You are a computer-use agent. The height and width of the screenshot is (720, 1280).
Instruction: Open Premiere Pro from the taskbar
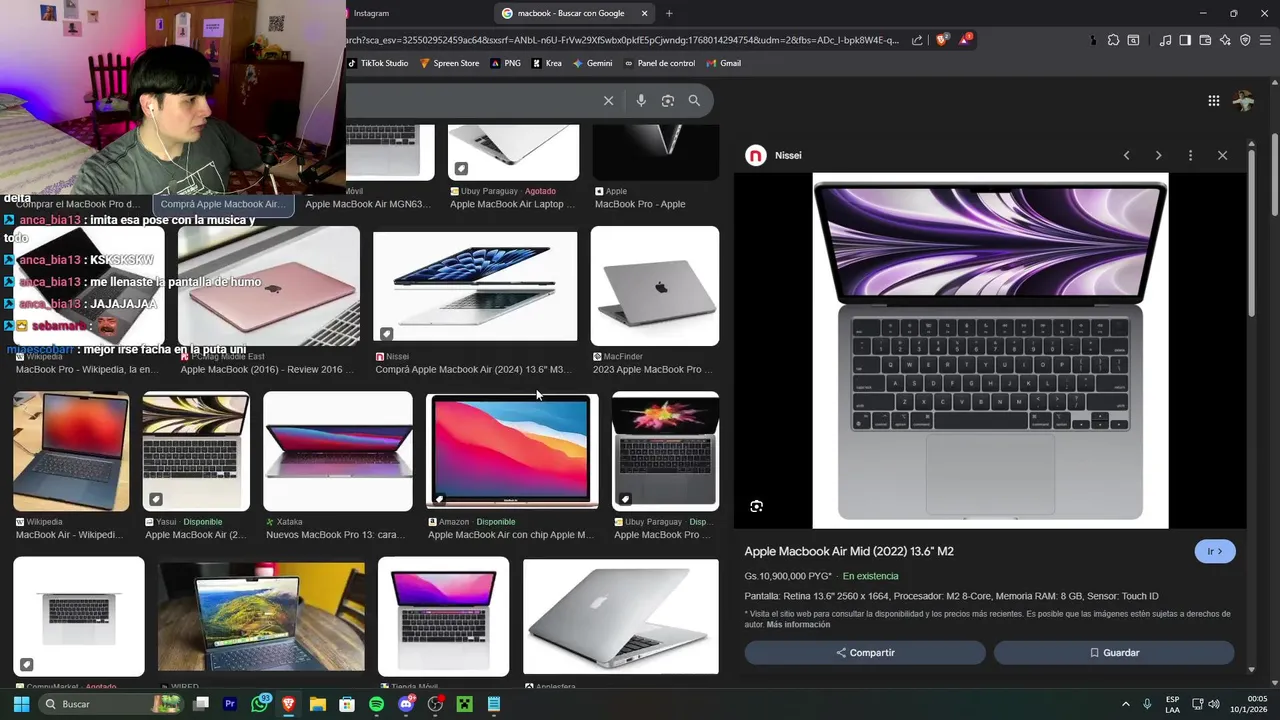pyautogui.click(x=230, y=704)
